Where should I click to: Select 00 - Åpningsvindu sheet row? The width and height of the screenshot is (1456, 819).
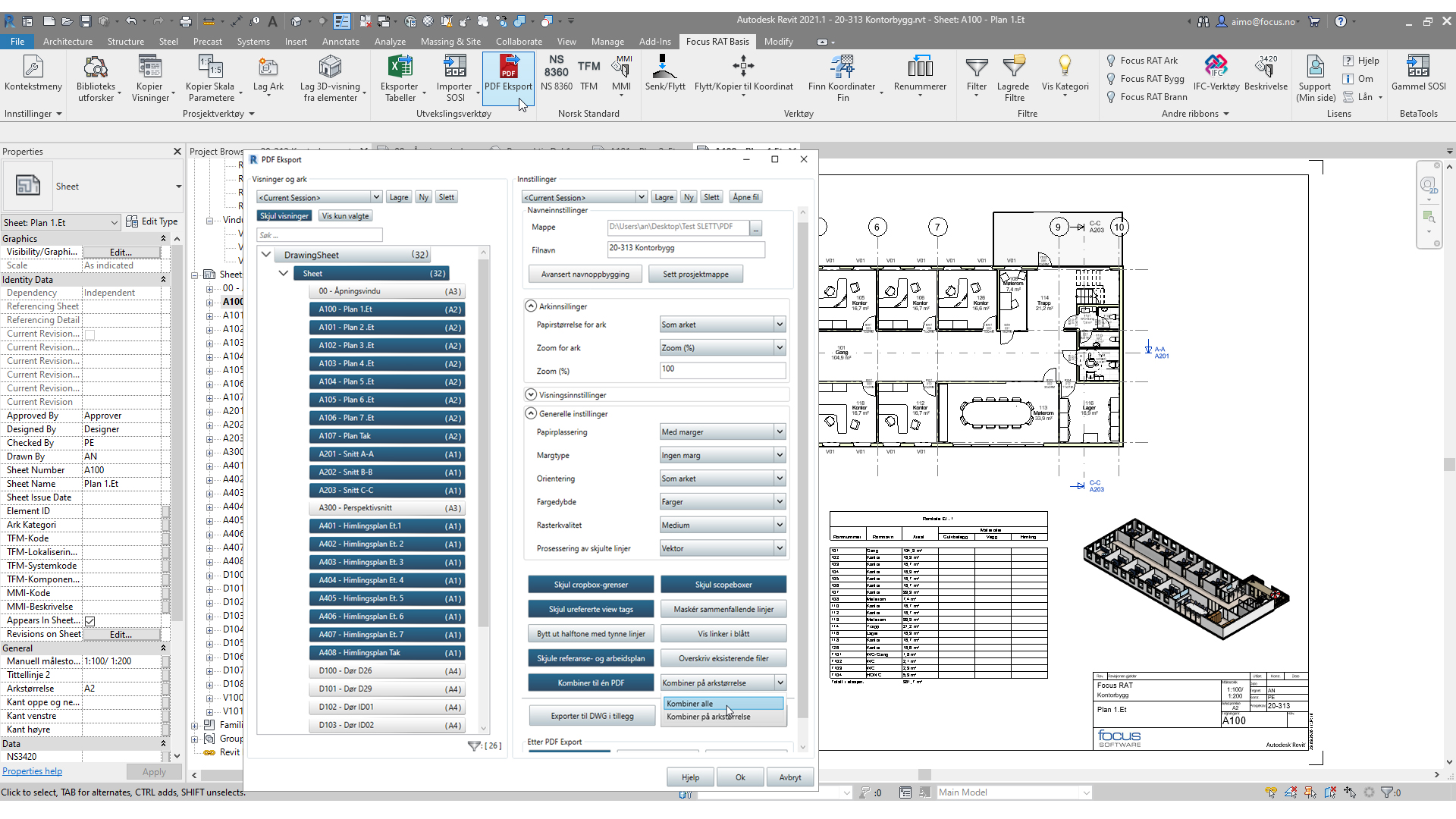387,291
